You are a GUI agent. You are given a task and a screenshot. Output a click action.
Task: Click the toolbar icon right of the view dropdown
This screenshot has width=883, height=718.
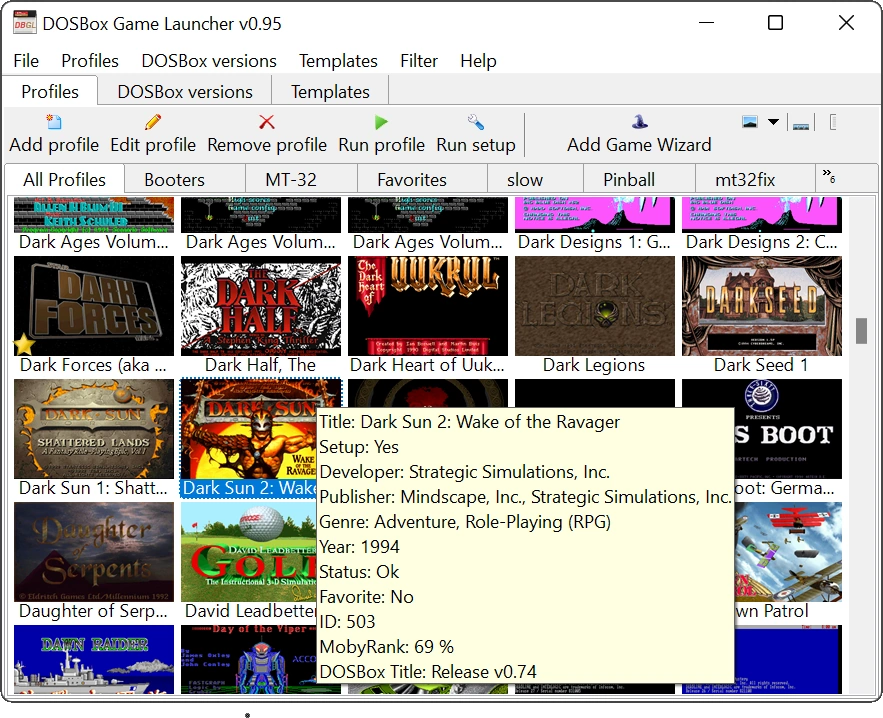click(x=800, y=123)
